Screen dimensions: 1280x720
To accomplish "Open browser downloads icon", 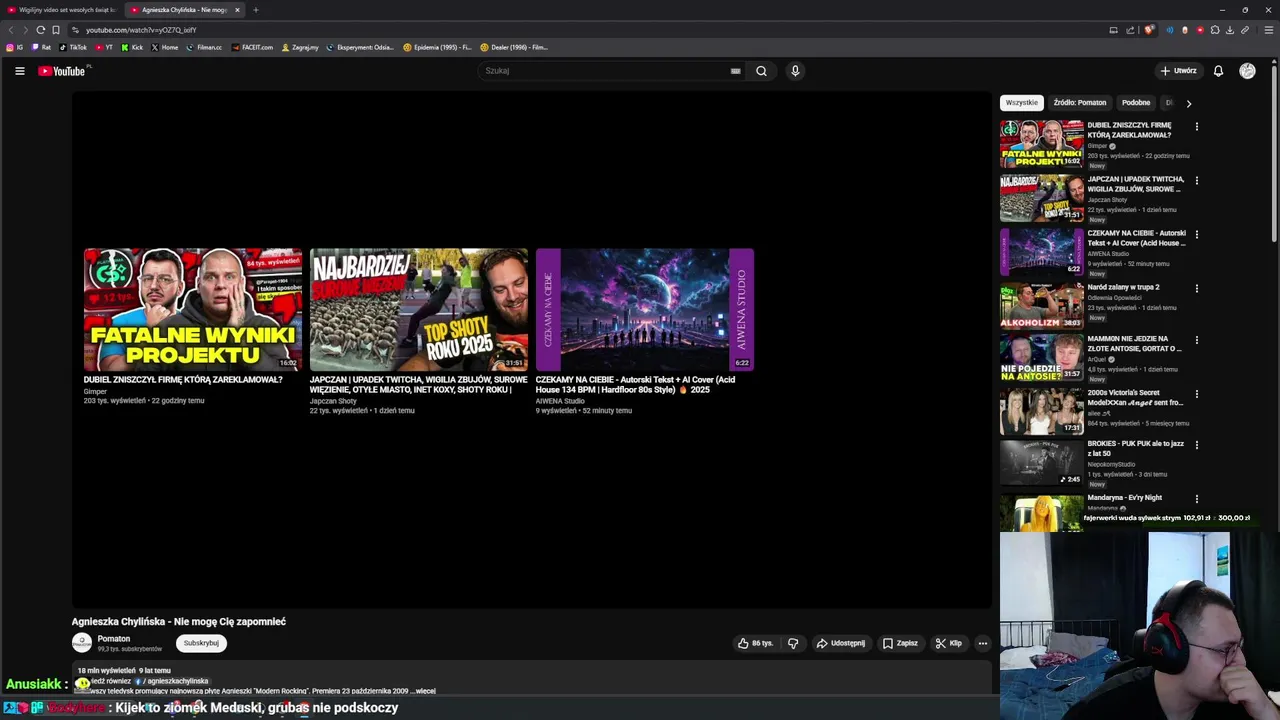I will pos(1230,30).
